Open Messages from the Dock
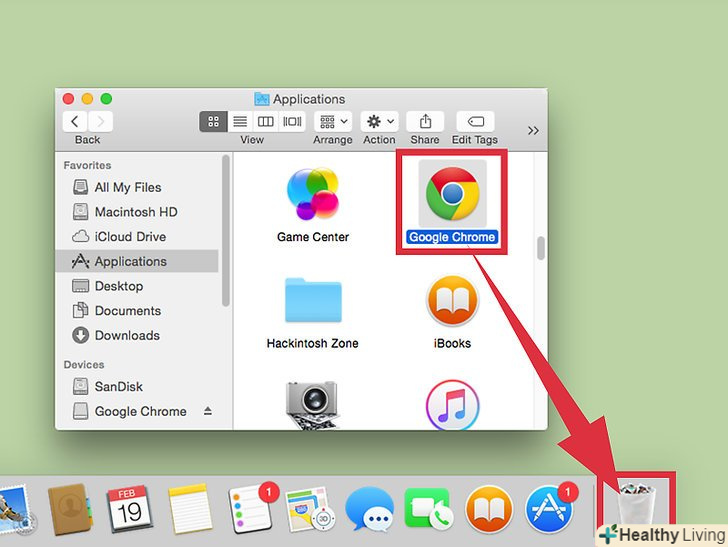The height and width of the screenshot is (547, 728). [370, 509]
